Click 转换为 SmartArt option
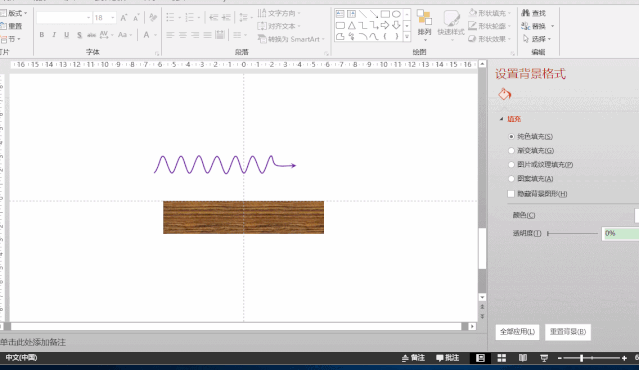This screenshot has width=639, height=370. (x=291, y=39)
